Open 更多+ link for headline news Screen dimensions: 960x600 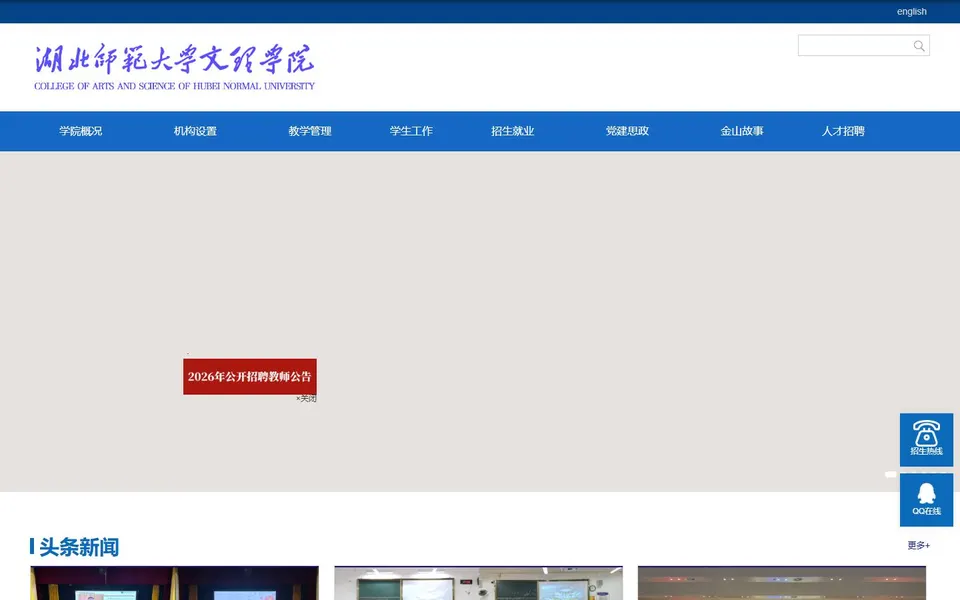918,546
